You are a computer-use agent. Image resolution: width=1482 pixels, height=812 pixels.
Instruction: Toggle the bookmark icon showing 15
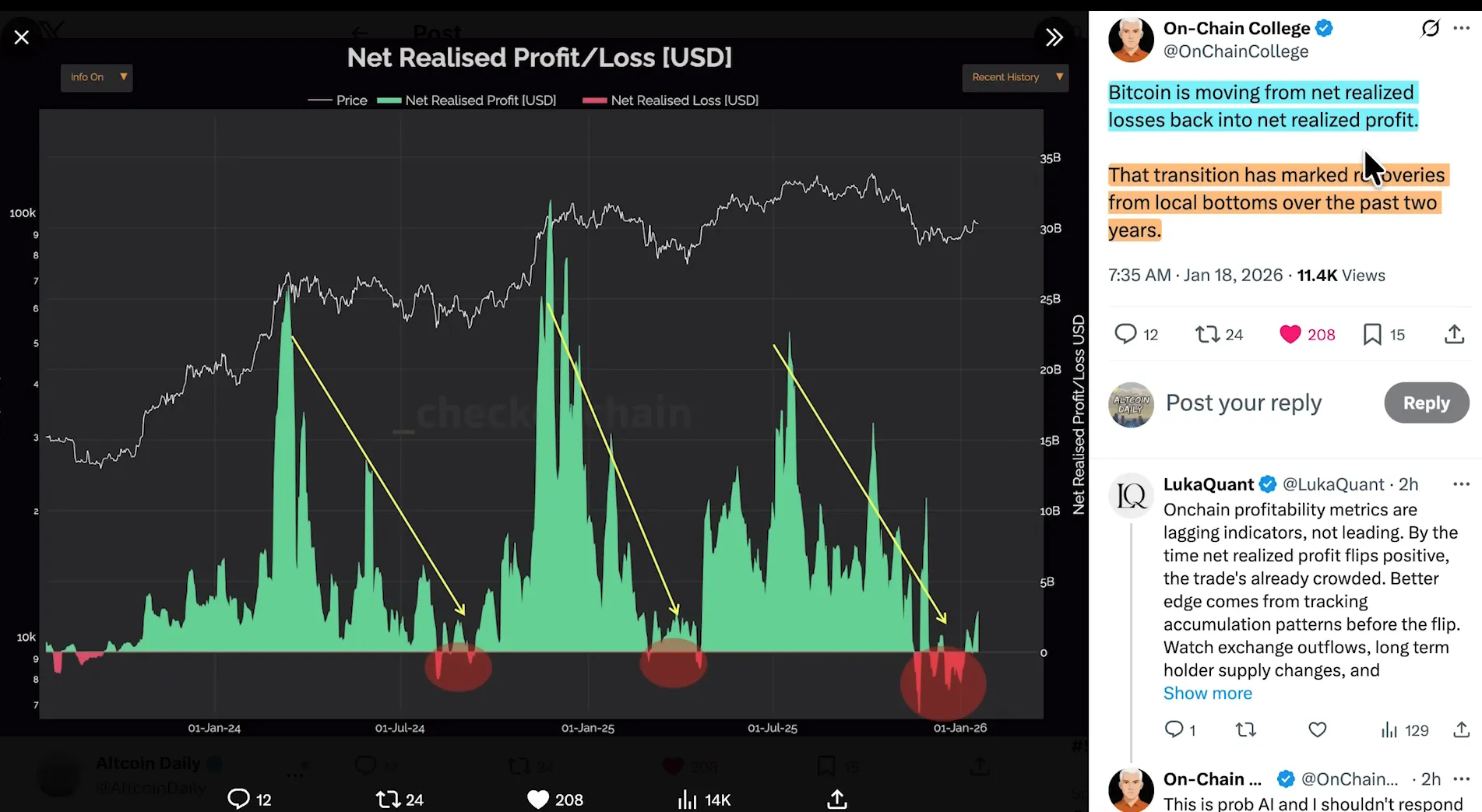pos(1372,335)
